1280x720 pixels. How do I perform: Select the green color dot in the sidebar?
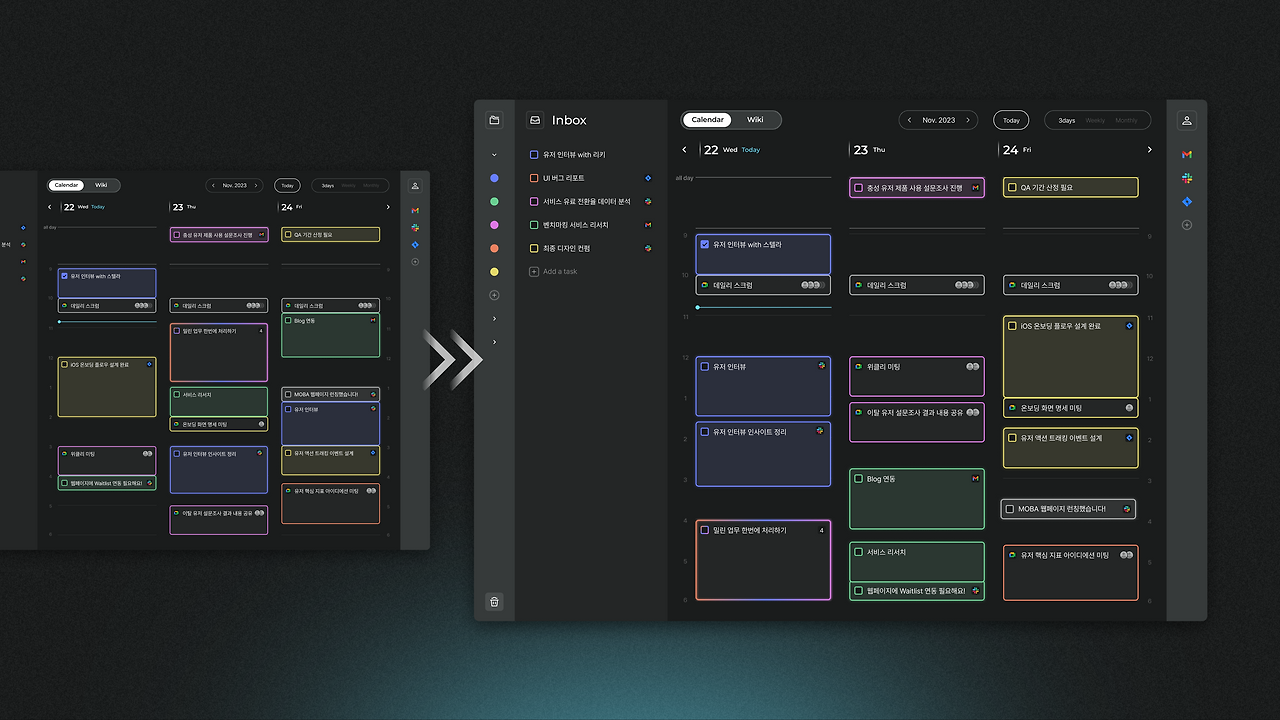pyautogui.click(x=494, y=201)
